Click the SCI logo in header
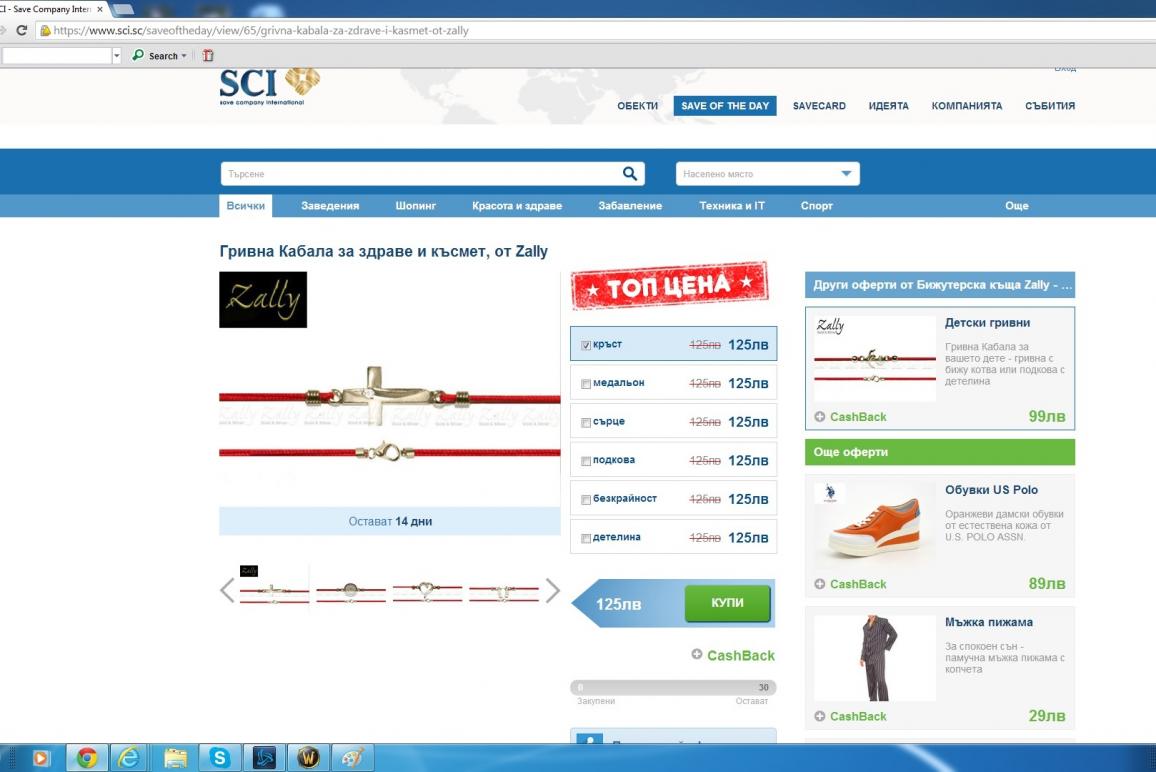The height and width of the screenshot is (772, 1156). click(269, 86)
